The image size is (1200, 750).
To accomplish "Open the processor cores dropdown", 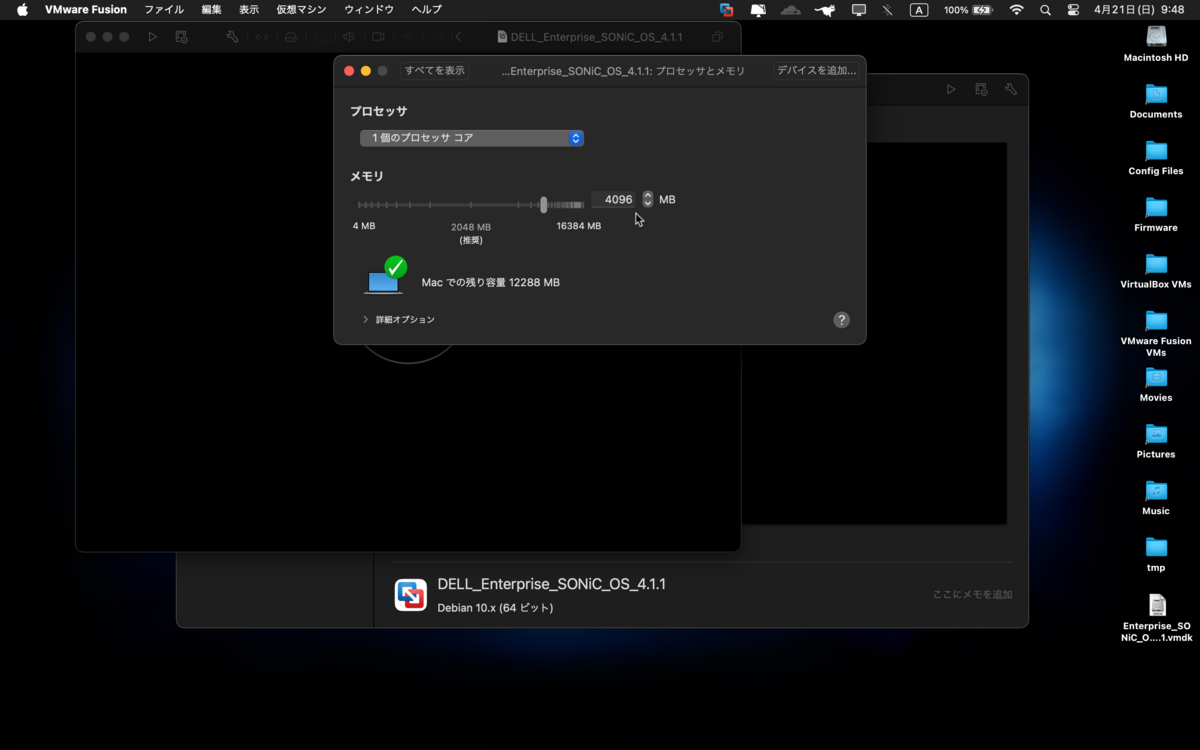I will (472, 139).
